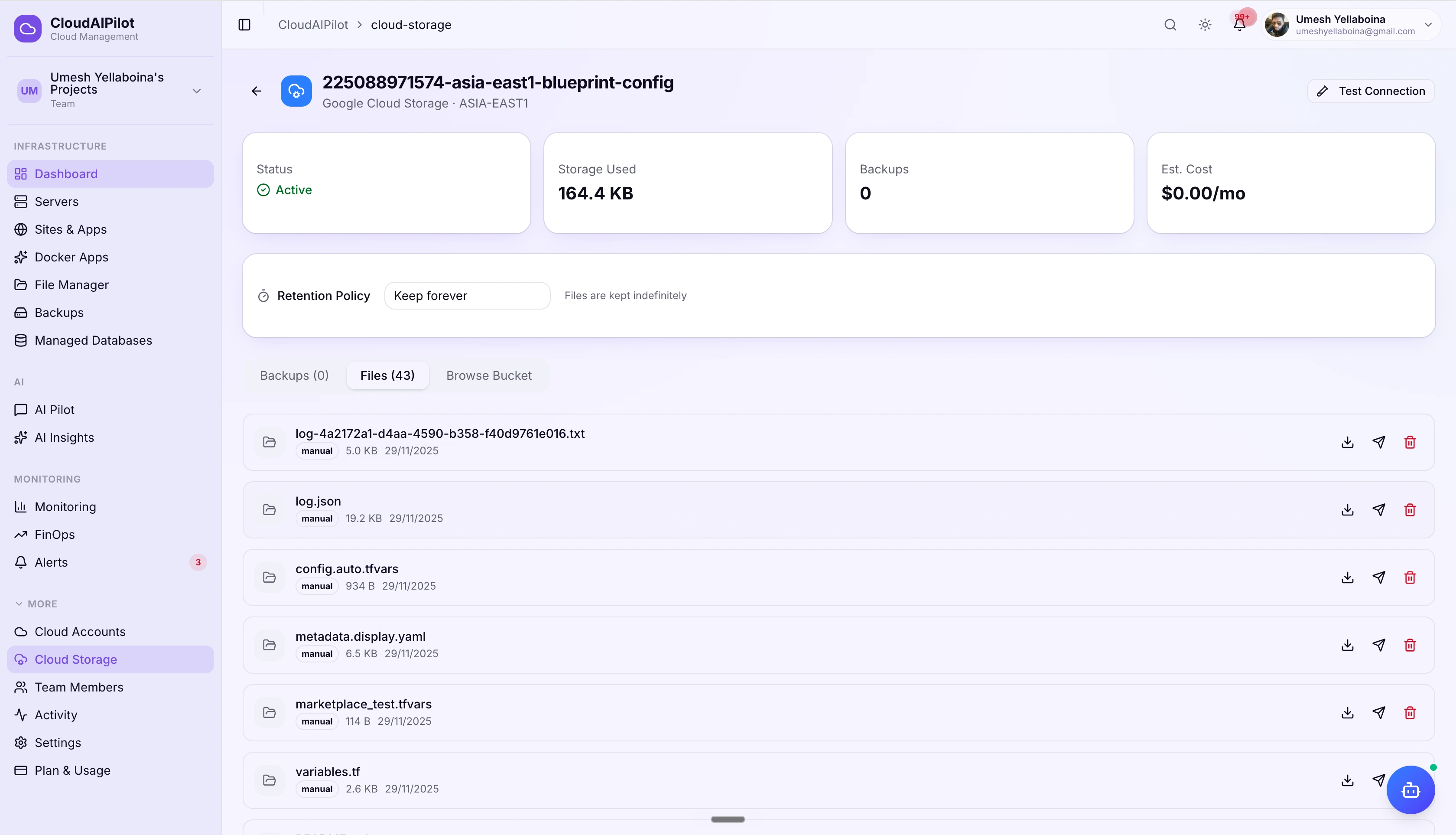The height and width of the screenshot is (835, 1456).
Task: Open Cloud Accounts page
Action: click(x=110, y=632)
